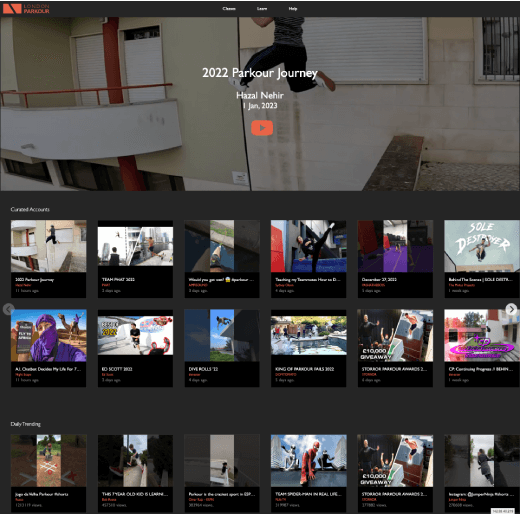Image resolution: width=520 pixels, height=514 pixels.
Task: Open STORROR PARKOUR AWARDS thumbnail in Daily Trending
Action: (395, 461)
